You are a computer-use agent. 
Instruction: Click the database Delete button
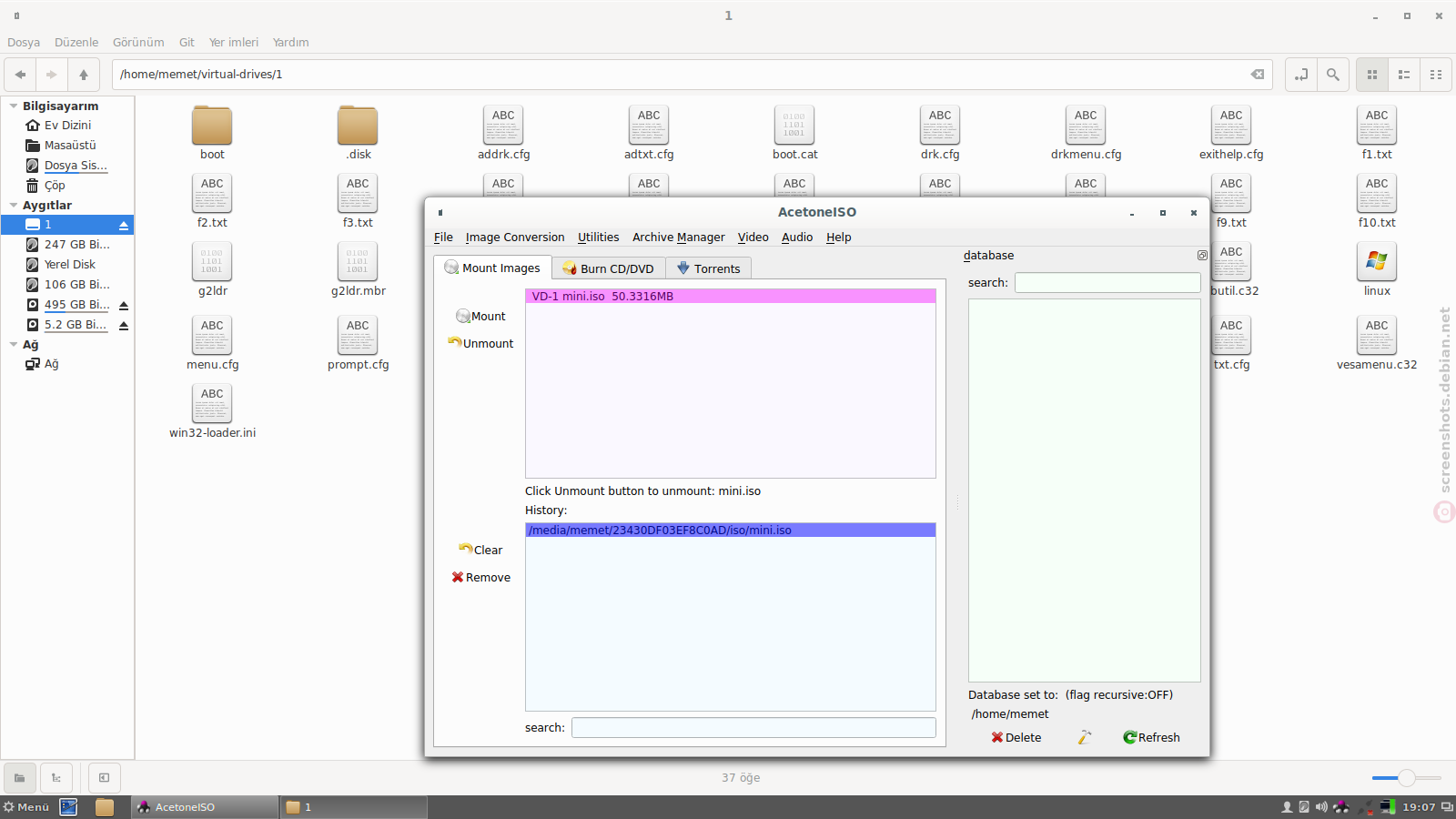coord(1016,737)
